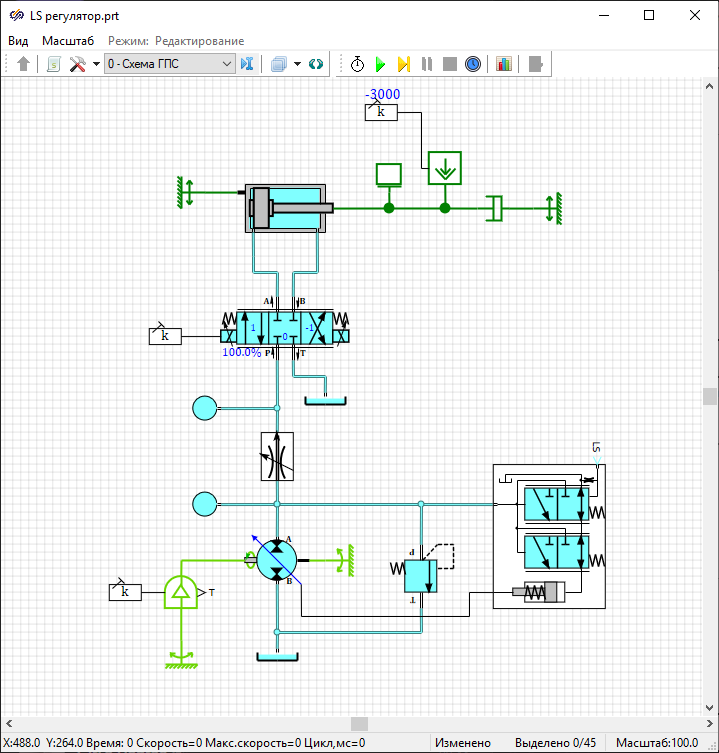Click the green-blue refresh arrows icon
This screenshot has width=719, height=753.
pos(316,64)
